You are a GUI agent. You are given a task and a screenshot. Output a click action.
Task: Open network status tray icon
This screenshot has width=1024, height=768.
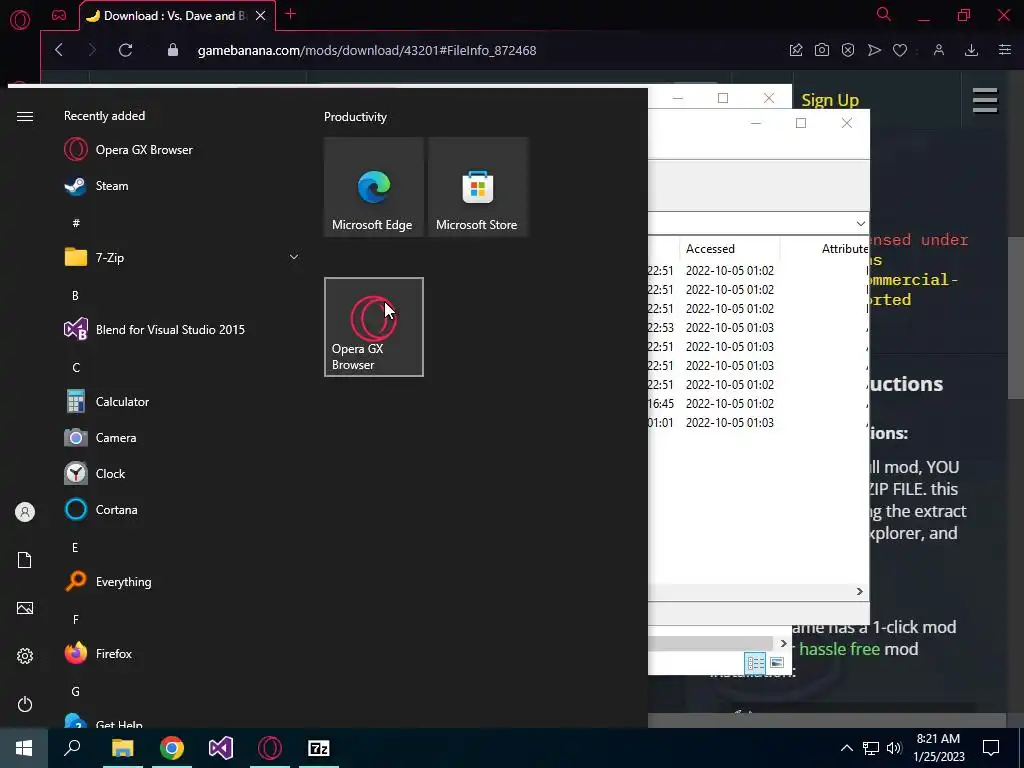(x=871, y=748)
